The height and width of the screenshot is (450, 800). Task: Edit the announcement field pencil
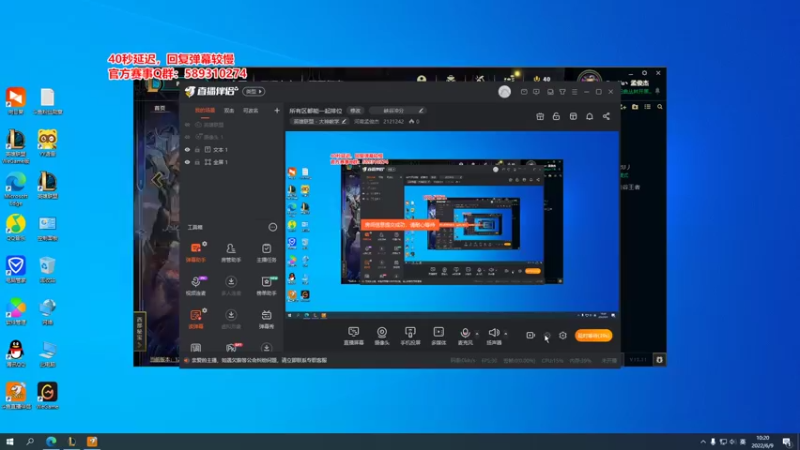(421, 111)
